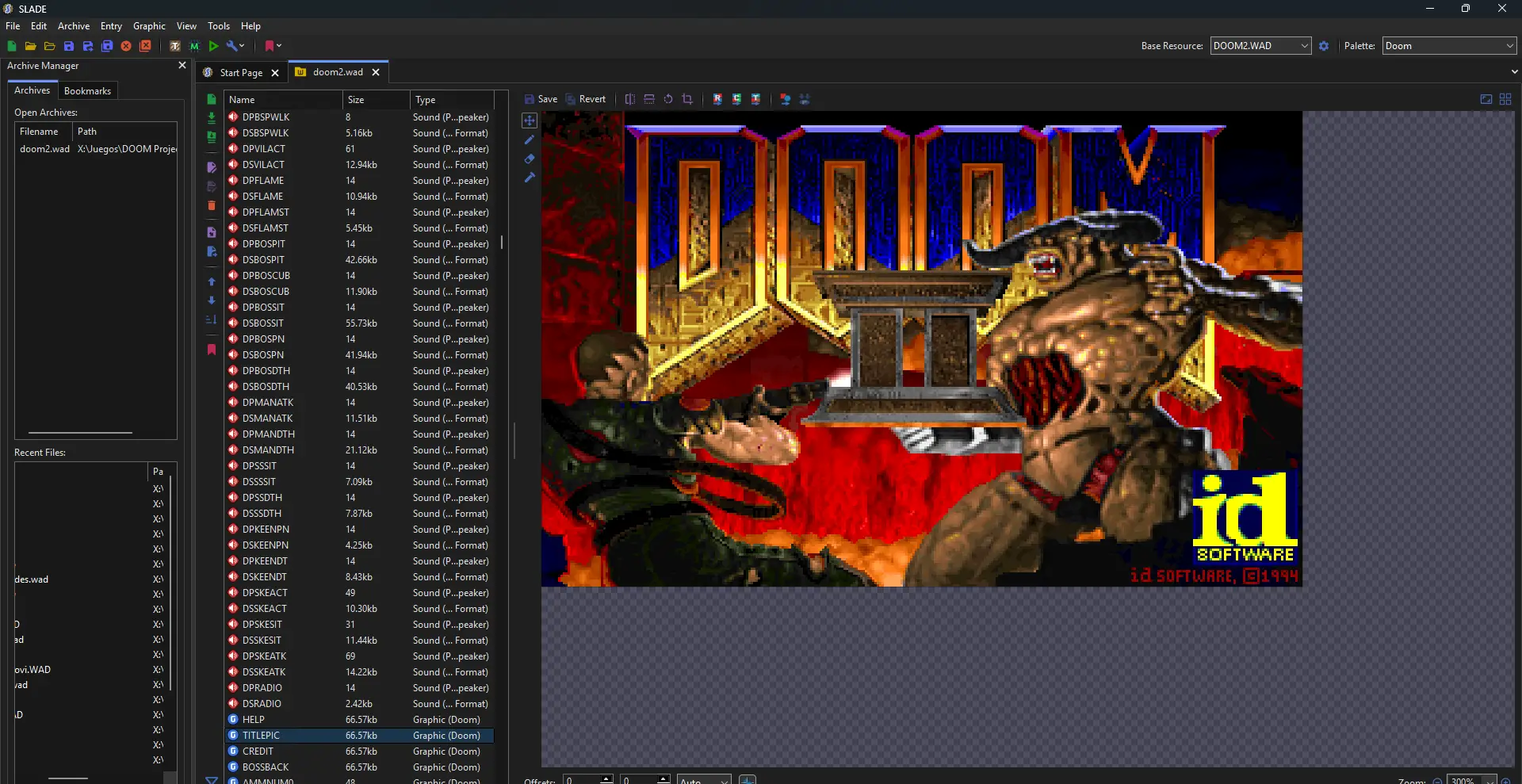Select the pencil draw tool
Image resolution: width=1522 pixels, height=784 pixels.
tap(530, 140)
